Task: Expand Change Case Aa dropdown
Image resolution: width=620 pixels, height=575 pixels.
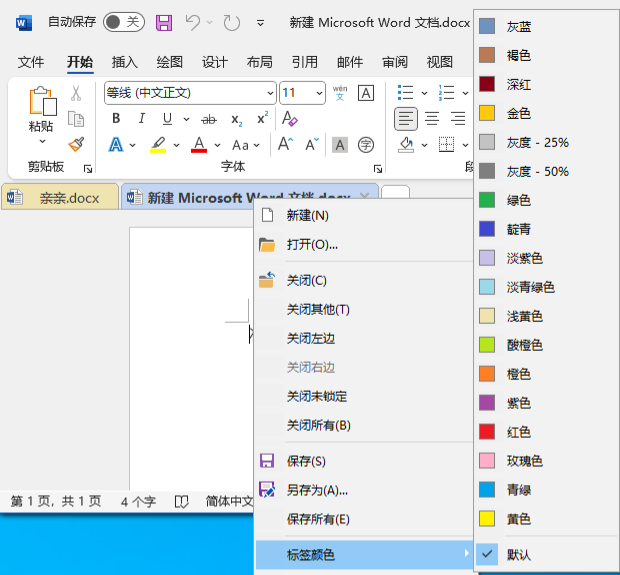Action: tap(246, 145)
